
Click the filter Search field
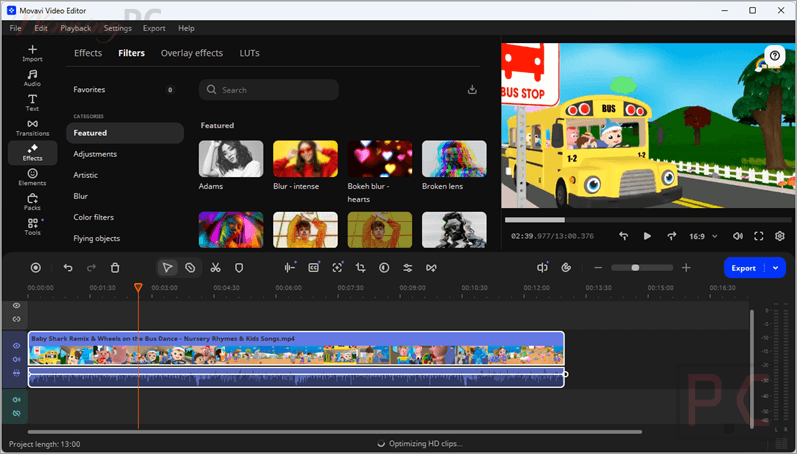(269, 89)
